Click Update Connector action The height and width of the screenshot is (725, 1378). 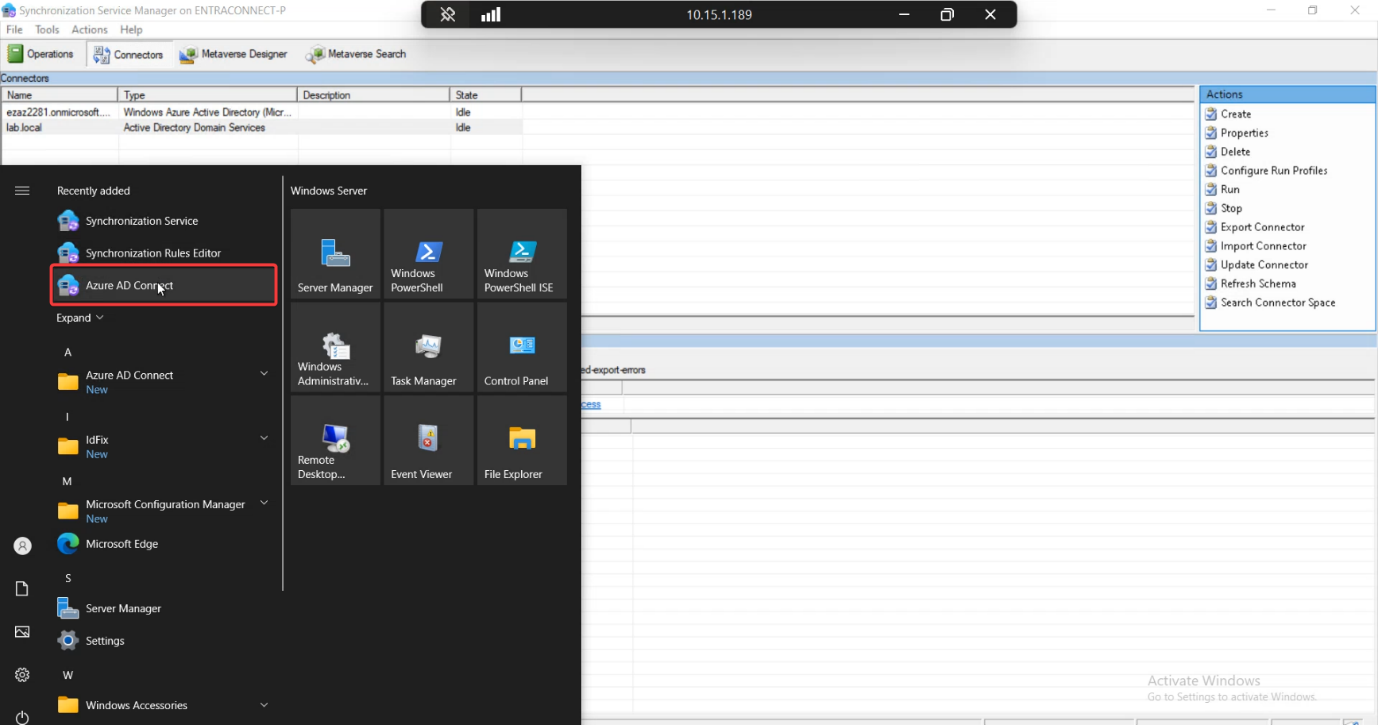pyautogui.click(x=1264, y=265)
